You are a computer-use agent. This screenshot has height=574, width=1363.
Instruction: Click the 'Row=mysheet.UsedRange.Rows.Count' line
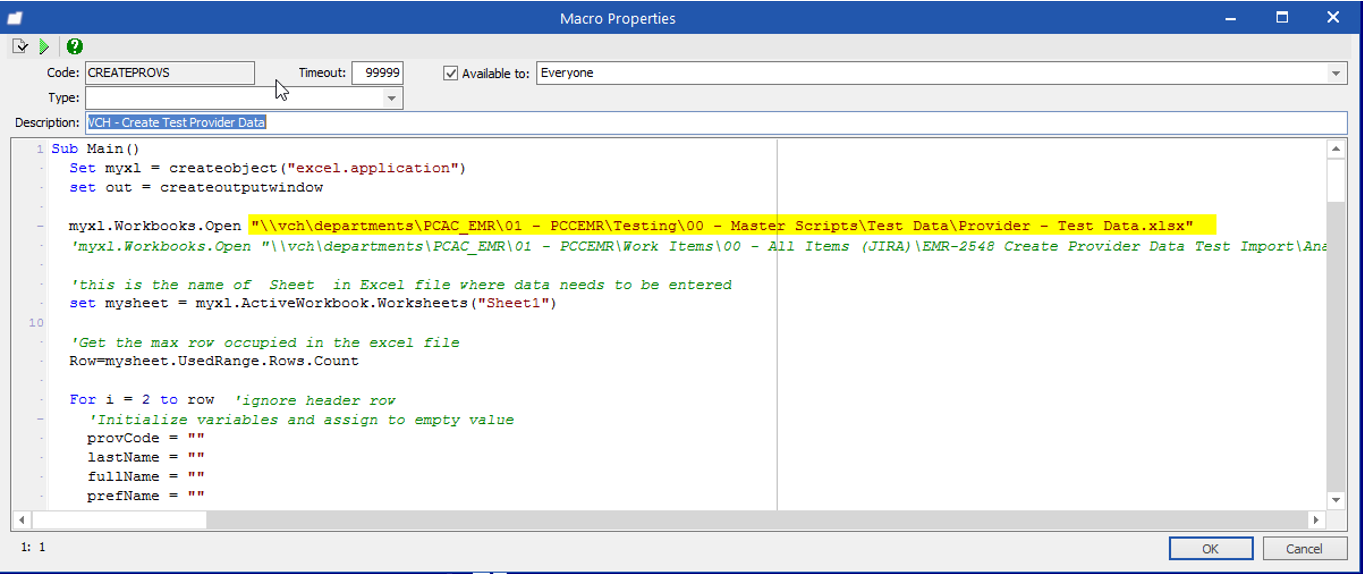tap(214, 361)
